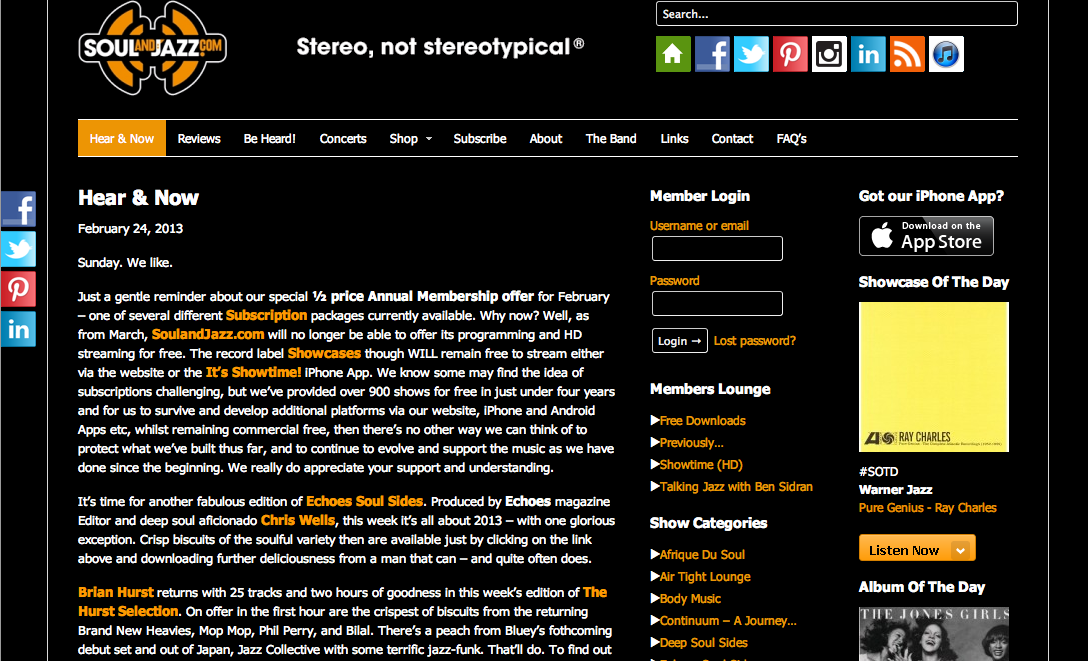
Task: Open the Concerts menu item
Action: click(x=343, y=139)
